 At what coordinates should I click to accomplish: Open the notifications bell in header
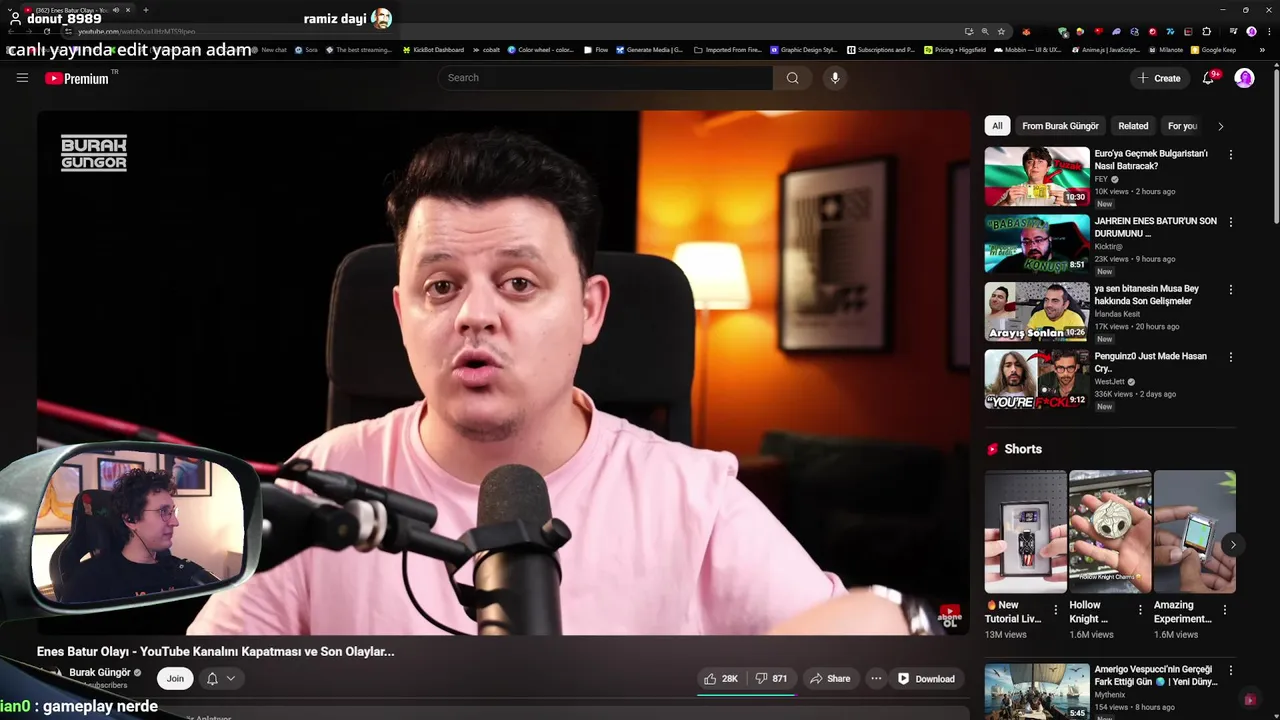coord(1208,78)
